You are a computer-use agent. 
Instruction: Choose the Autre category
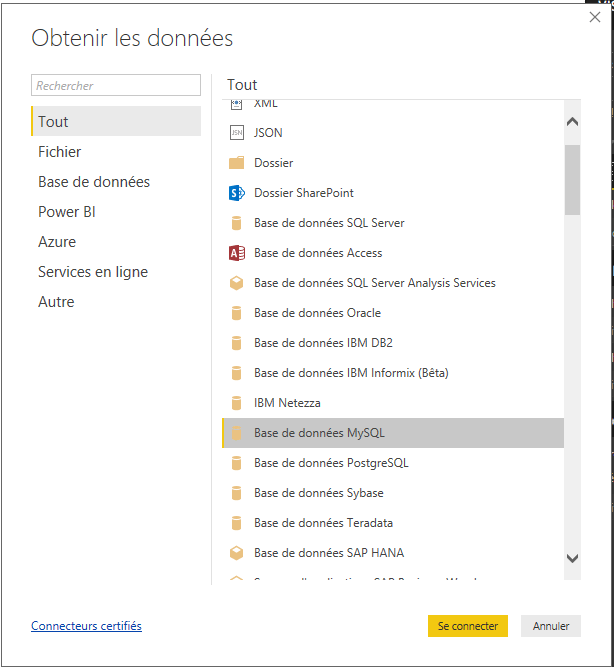tap(116, 302)
